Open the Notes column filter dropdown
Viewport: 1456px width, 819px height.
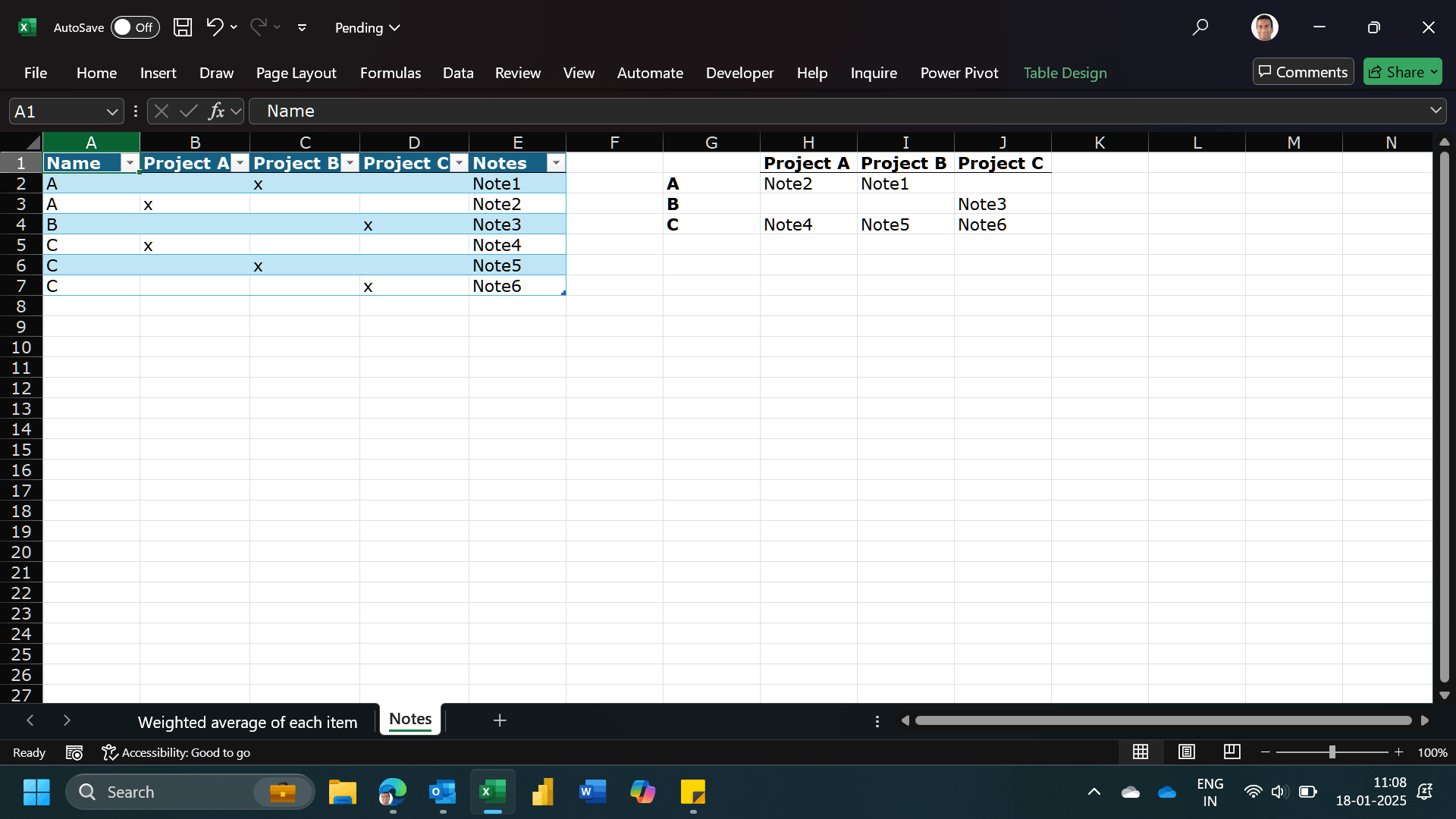(556, 163)
